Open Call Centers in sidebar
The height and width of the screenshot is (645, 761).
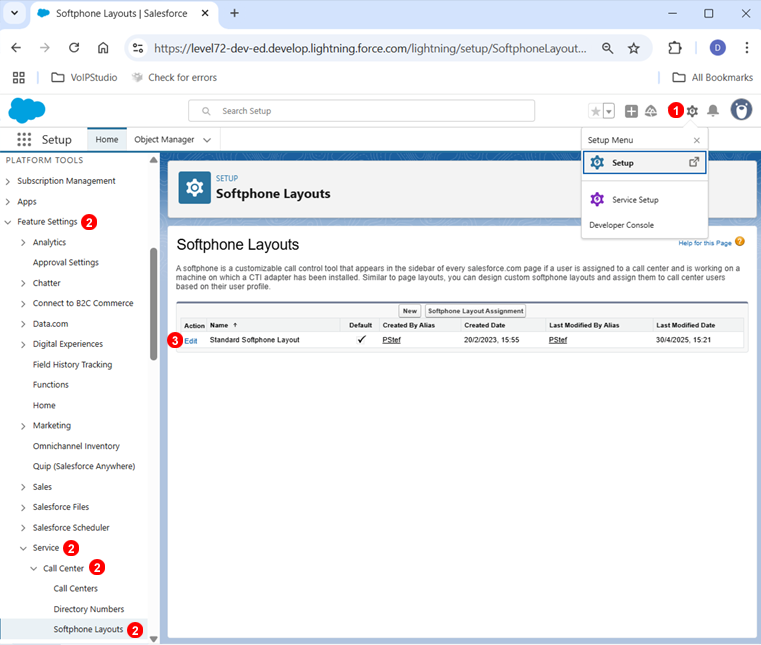76,589
